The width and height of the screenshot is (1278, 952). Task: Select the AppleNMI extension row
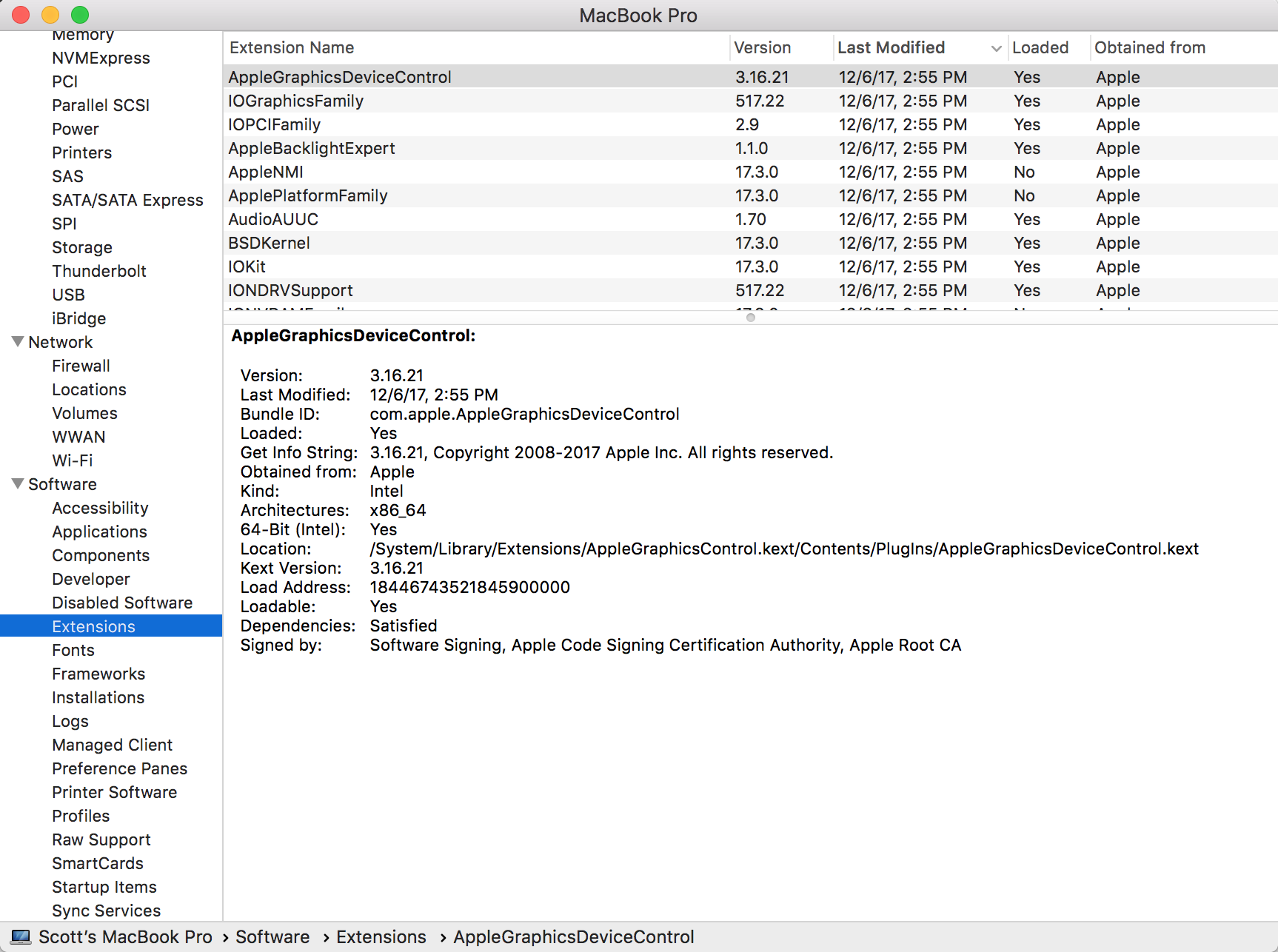pyautogui.click(x=751, y=172)
